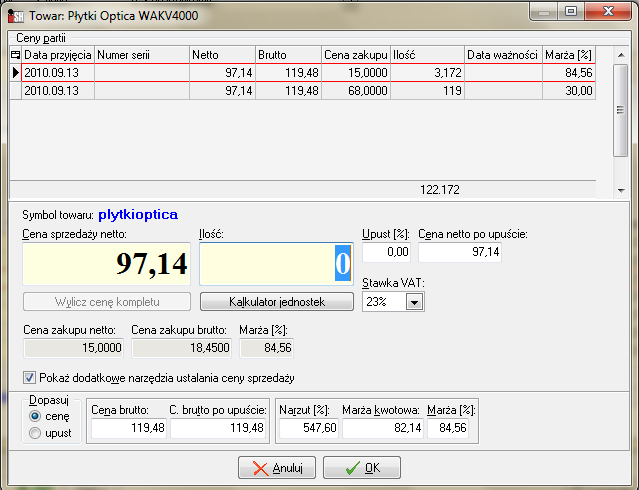Sort by 'Data przyjęcia' column header
Screen dimensions: 639x490
coord(58,55)
